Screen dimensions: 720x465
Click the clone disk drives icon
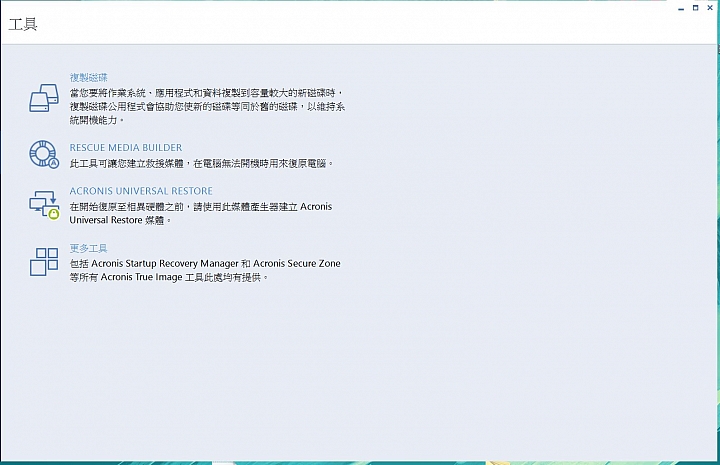pyautogui.click(x=44, y=98)
